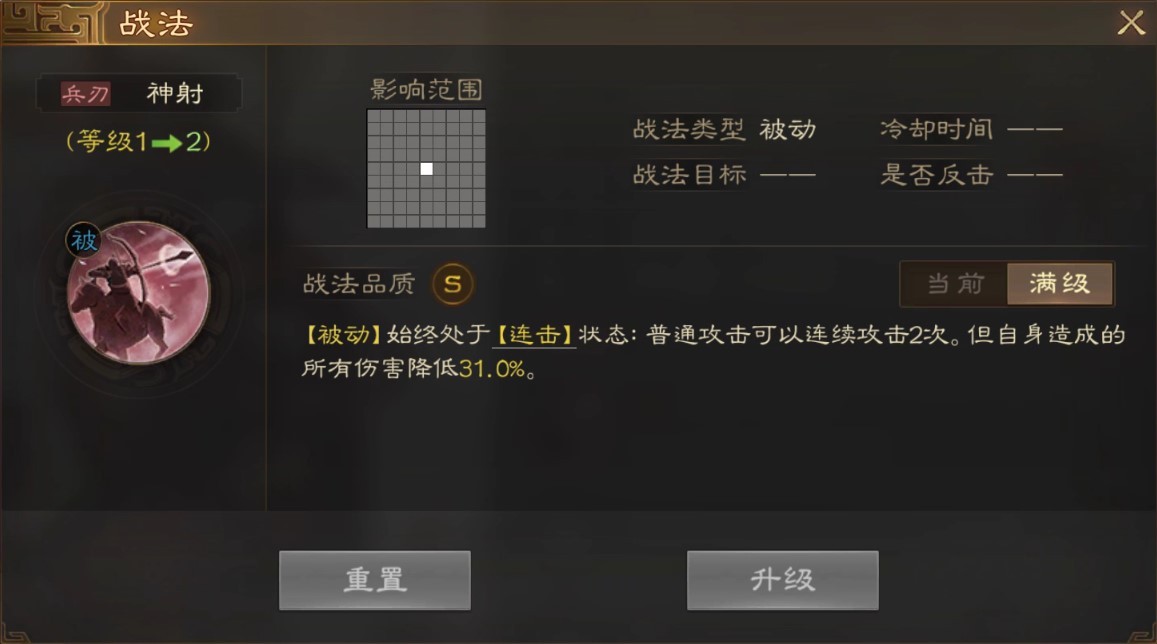This screenshot has width=1157, height=644.
Task: Open the underlined 【连击】 keyword link
Action: point(533,335)
